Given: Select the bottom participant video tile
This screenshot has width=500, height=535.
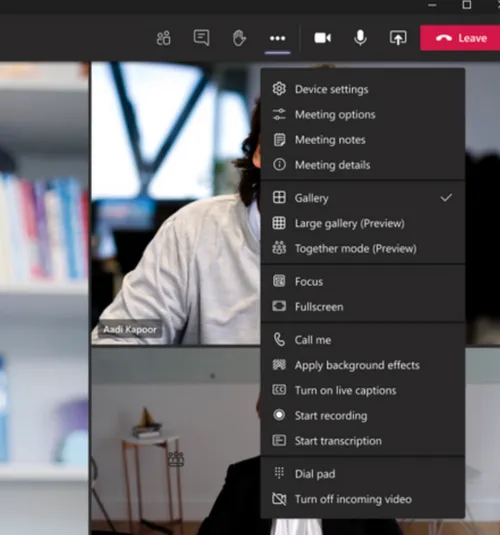Looking at the screenshot, I should coord(175,441).
